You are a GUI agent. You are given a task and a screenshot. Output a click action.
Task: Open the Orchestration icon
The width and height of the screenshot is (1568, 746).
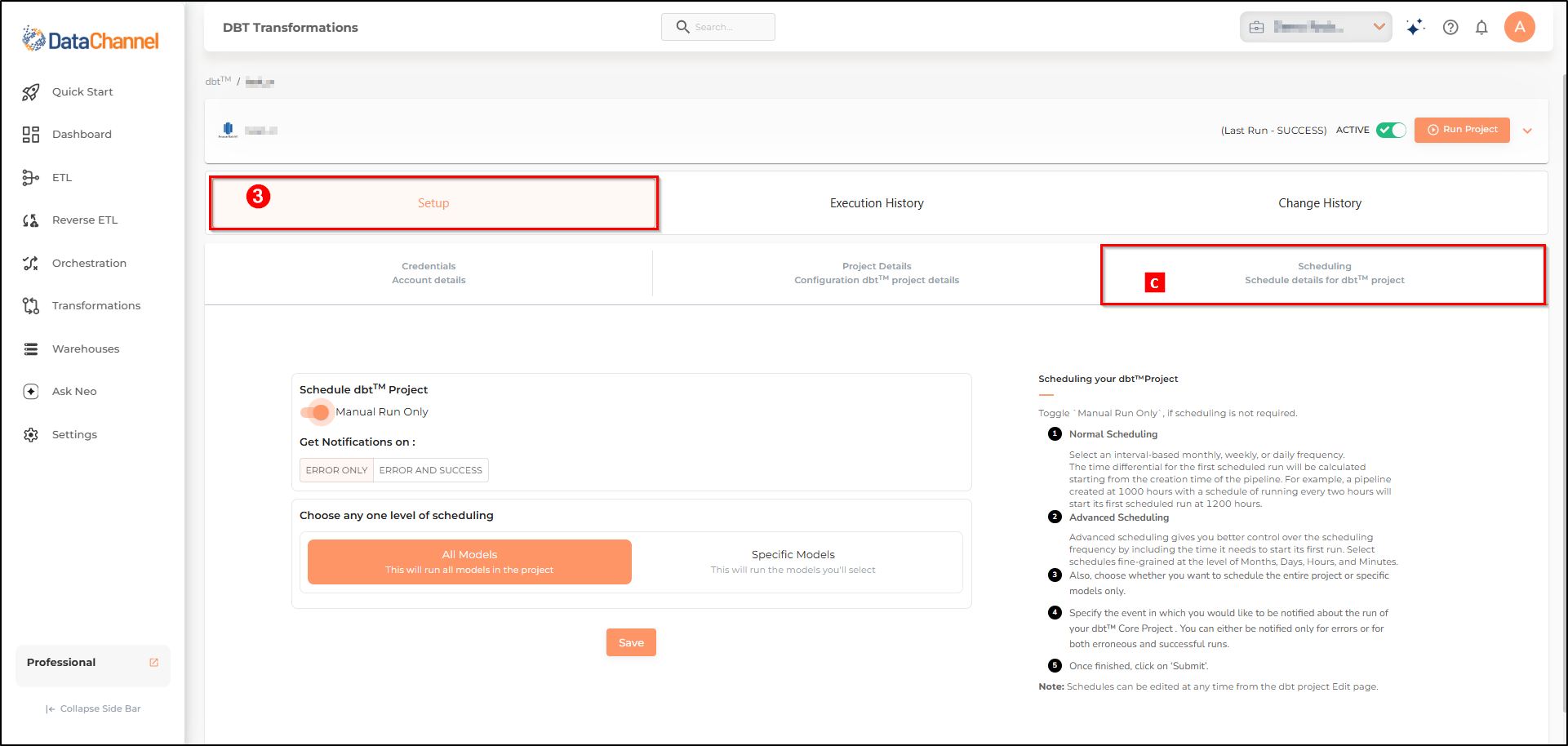pyautogui.click(x=31, y=264)
